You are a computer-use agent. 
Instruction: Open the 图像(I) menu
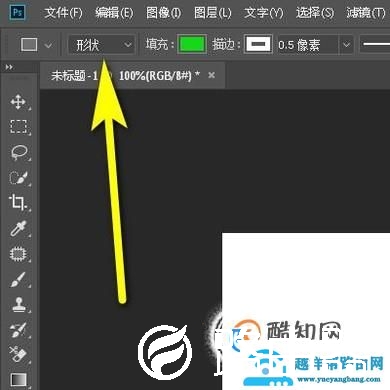coord(163,13)
